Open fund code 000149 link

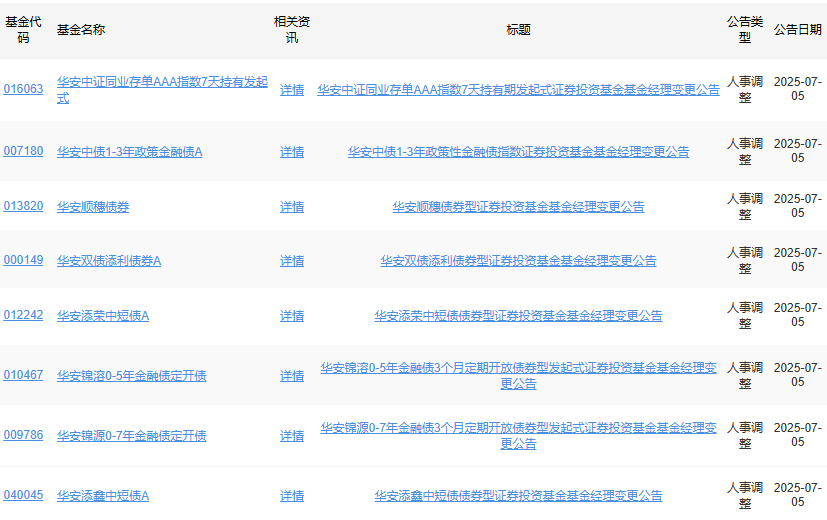pyautogui.click(x=23, y=260)
